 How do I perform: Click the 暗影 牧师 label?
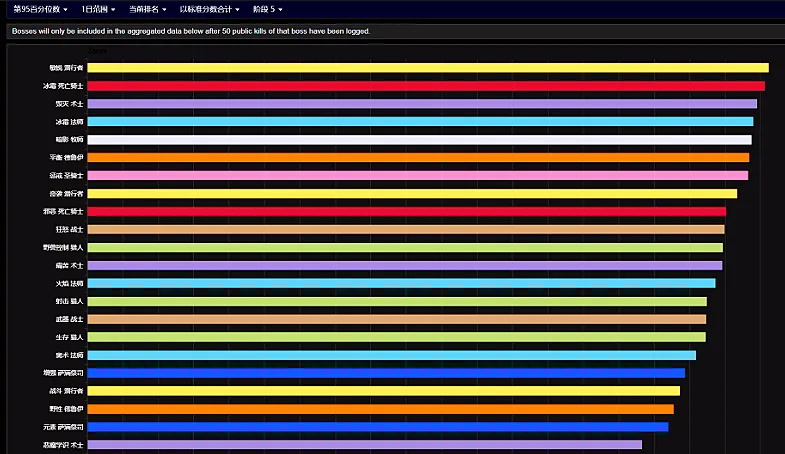coord(69,140)
